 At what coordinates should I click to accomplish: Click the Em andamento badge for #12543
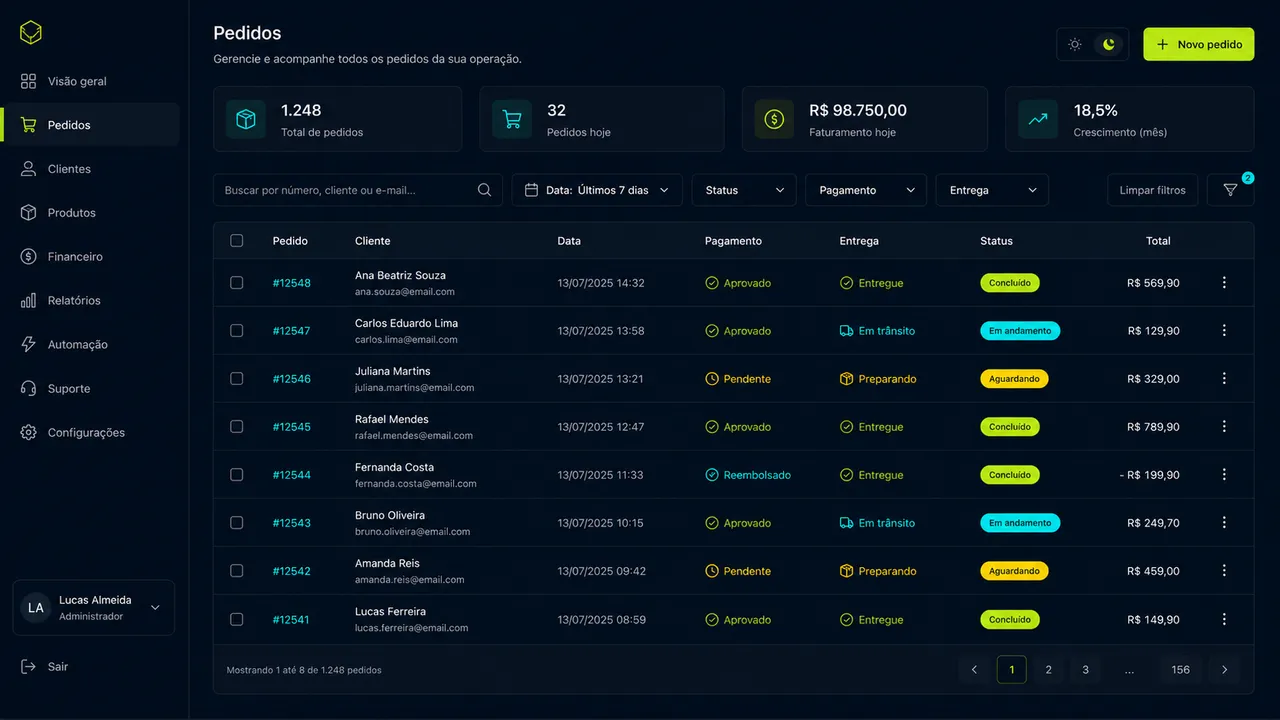pos(1020,523)
